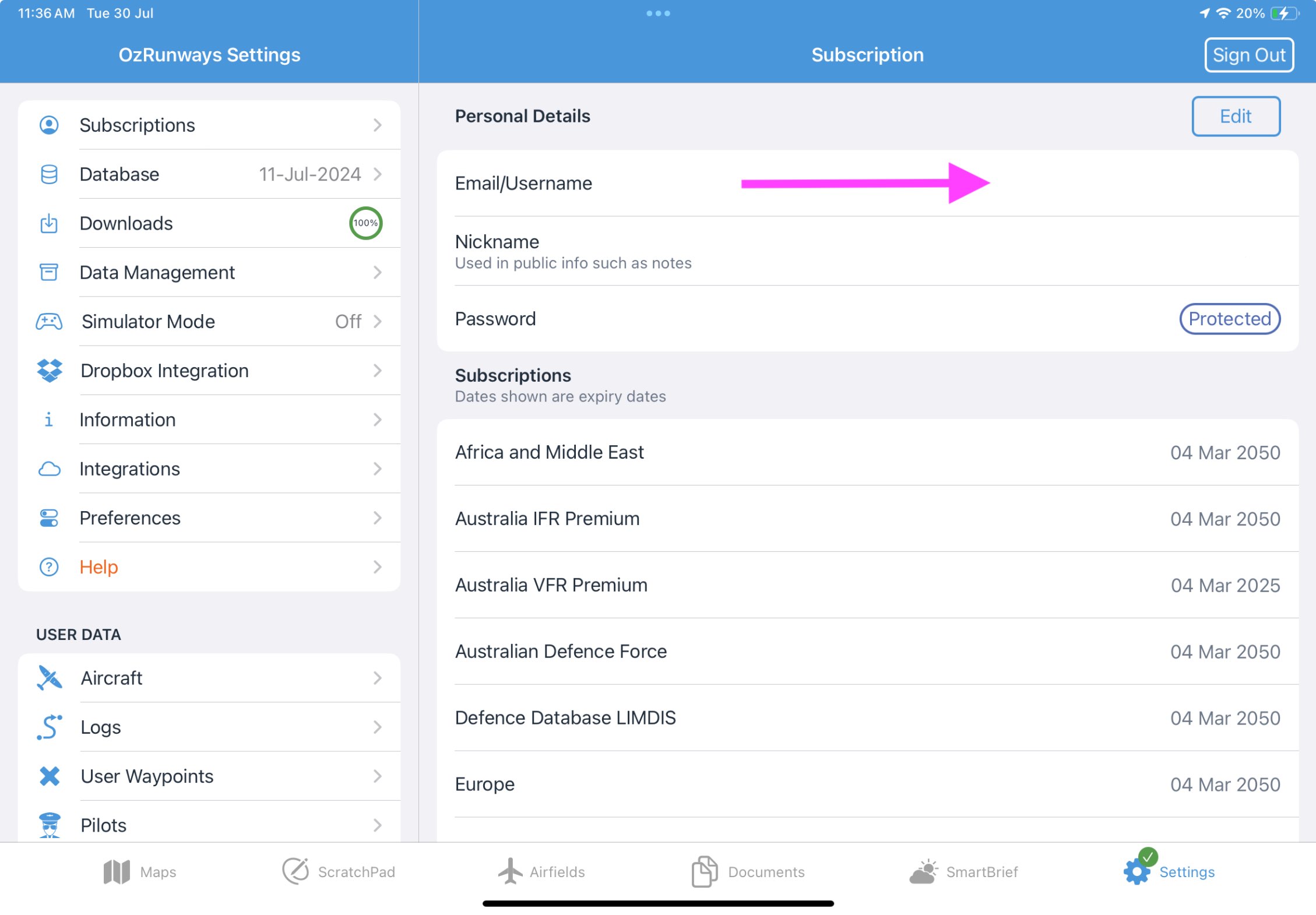Tap the Logs route icon
The width and height of the screenshot is (1316, 915).
[50, 727]
